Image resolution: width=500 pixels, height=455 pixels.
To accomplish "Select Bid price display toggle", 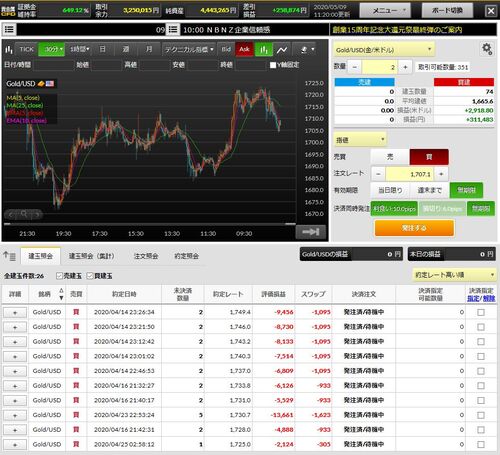I will point(226,49).
